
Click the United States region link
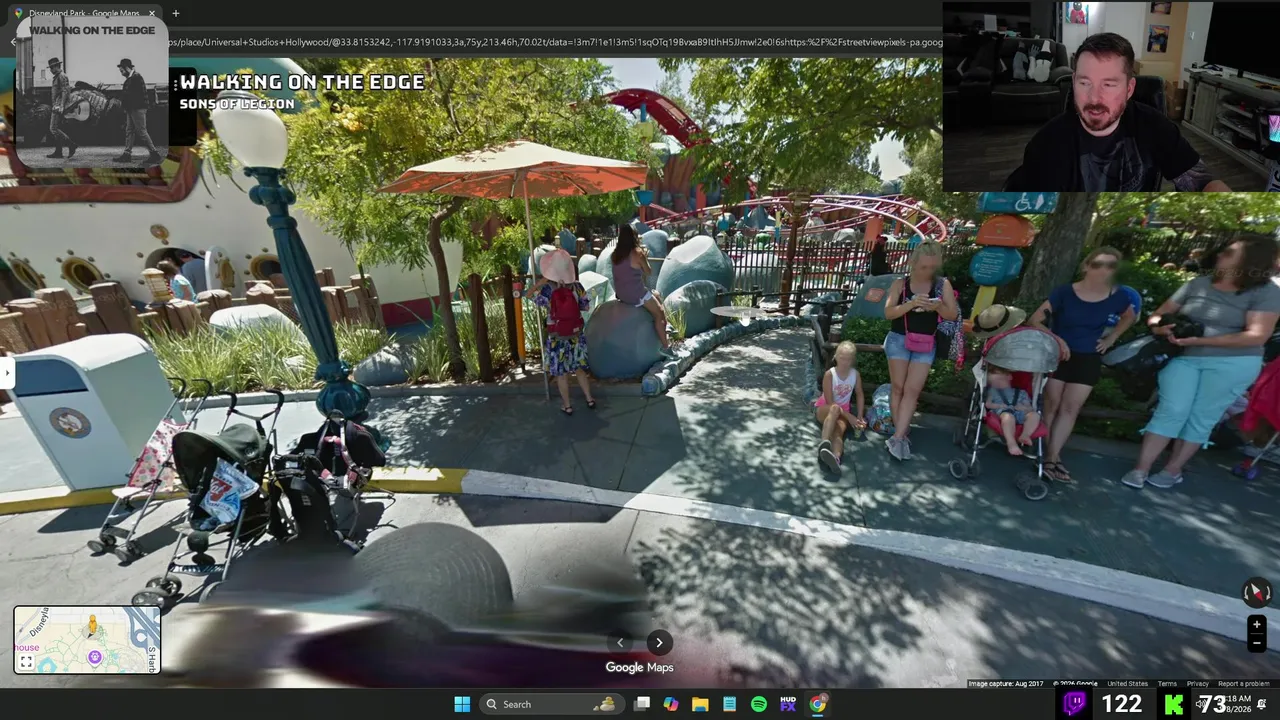(1127, 684)
